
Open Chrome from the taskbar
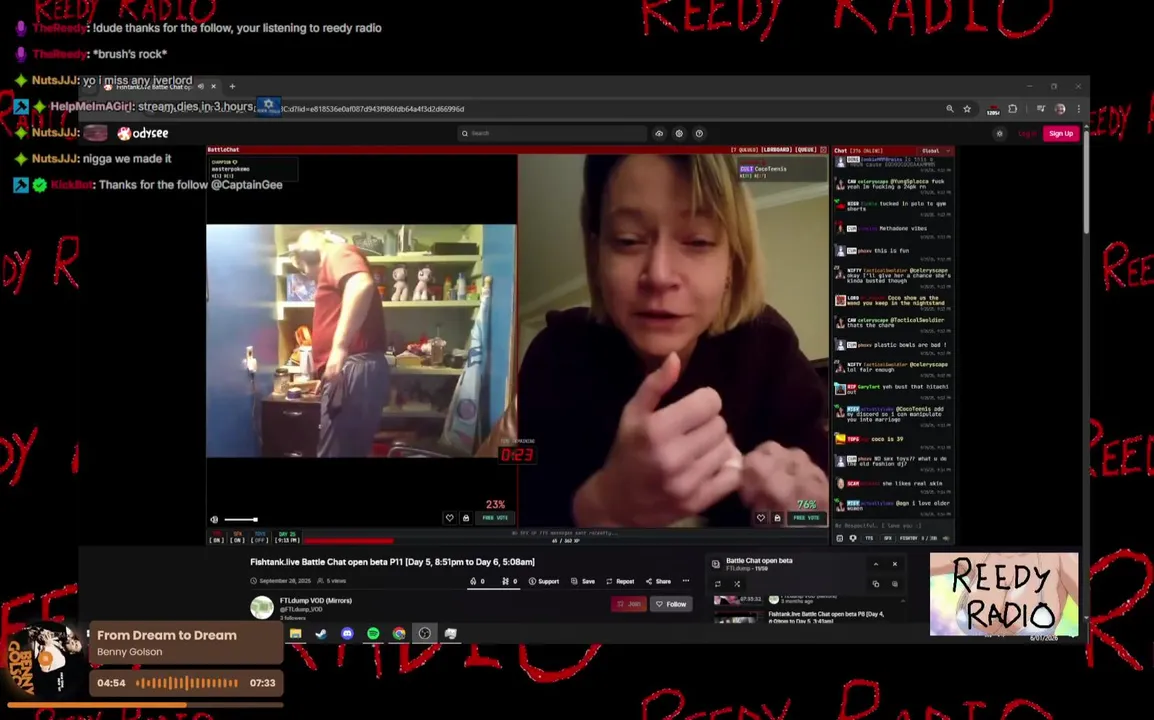pyautogui.click(x=399, y=634)
